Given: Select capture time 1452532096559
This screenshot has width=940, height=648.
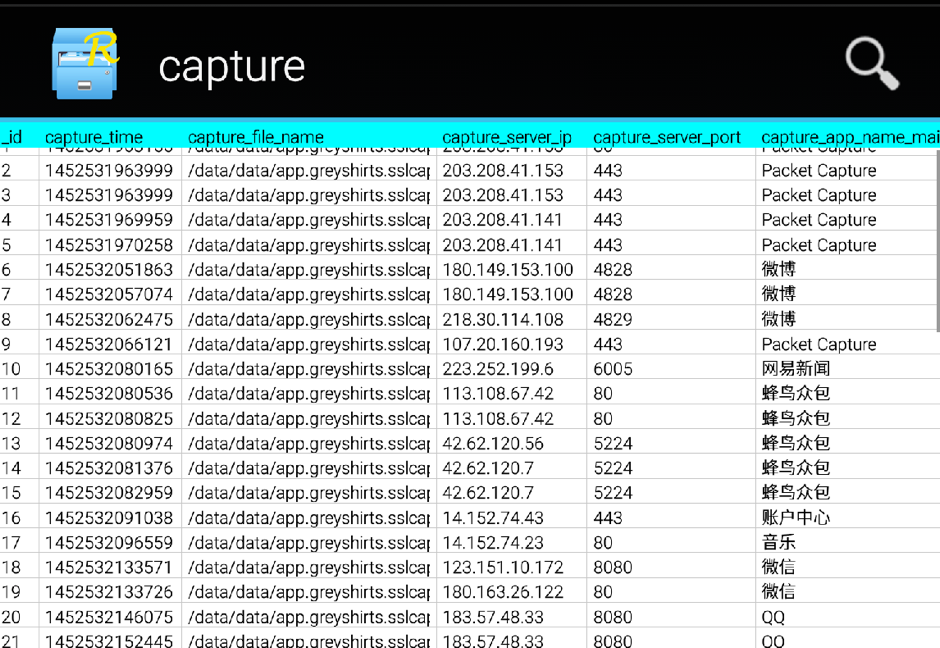Looking at the screenshot, I should (x=109, y=542).
